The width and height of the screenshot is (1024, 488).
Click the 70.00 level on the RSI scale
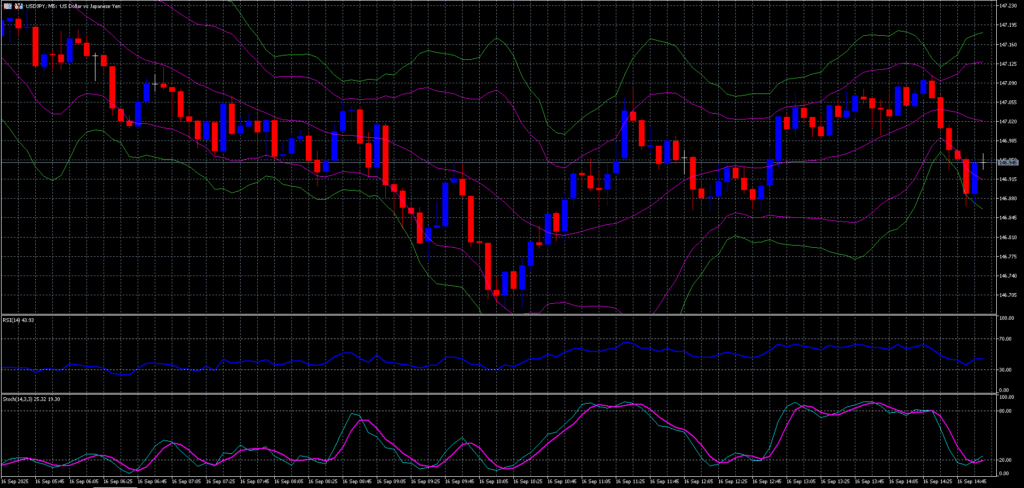1005,339
